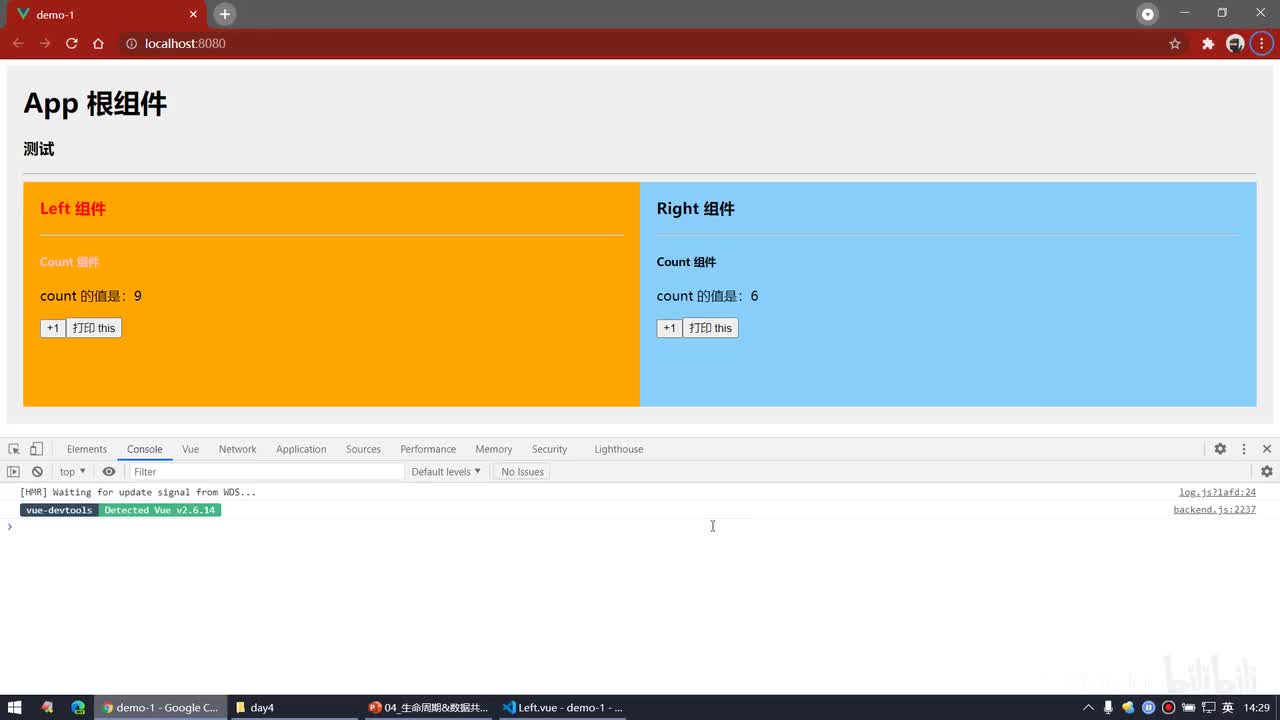Click the battery tray icon

tap(1188, 707)
